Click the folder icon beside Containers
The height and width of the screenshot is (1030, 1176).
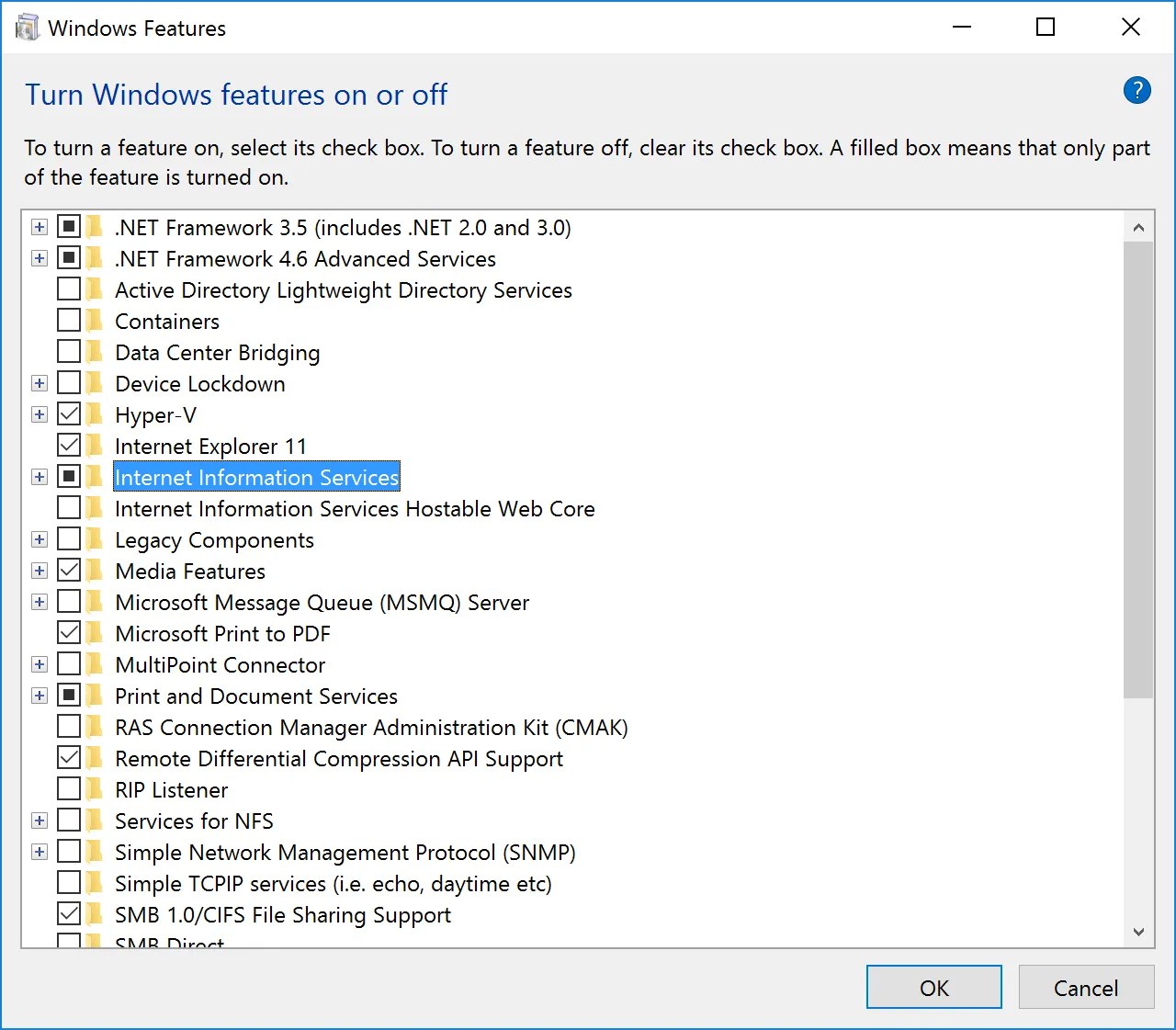point(94,321)
